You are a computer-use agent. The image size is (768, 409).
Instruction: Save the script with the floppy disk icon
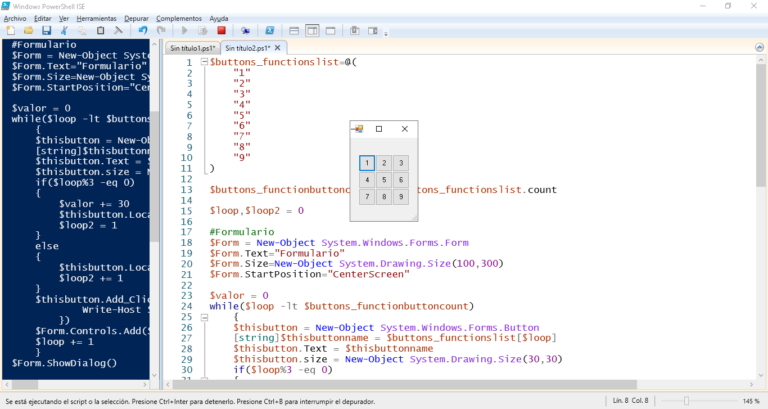coord(47,30)
